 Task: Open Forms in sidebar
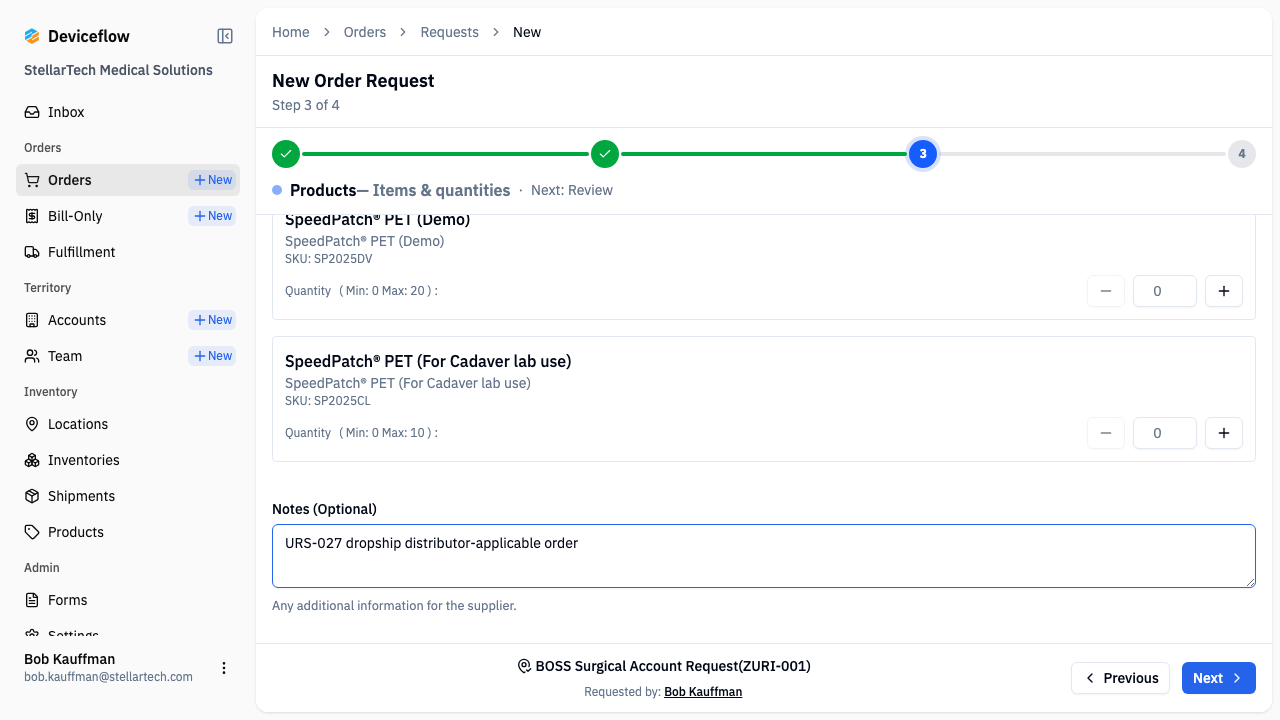(x=128, y=600)
